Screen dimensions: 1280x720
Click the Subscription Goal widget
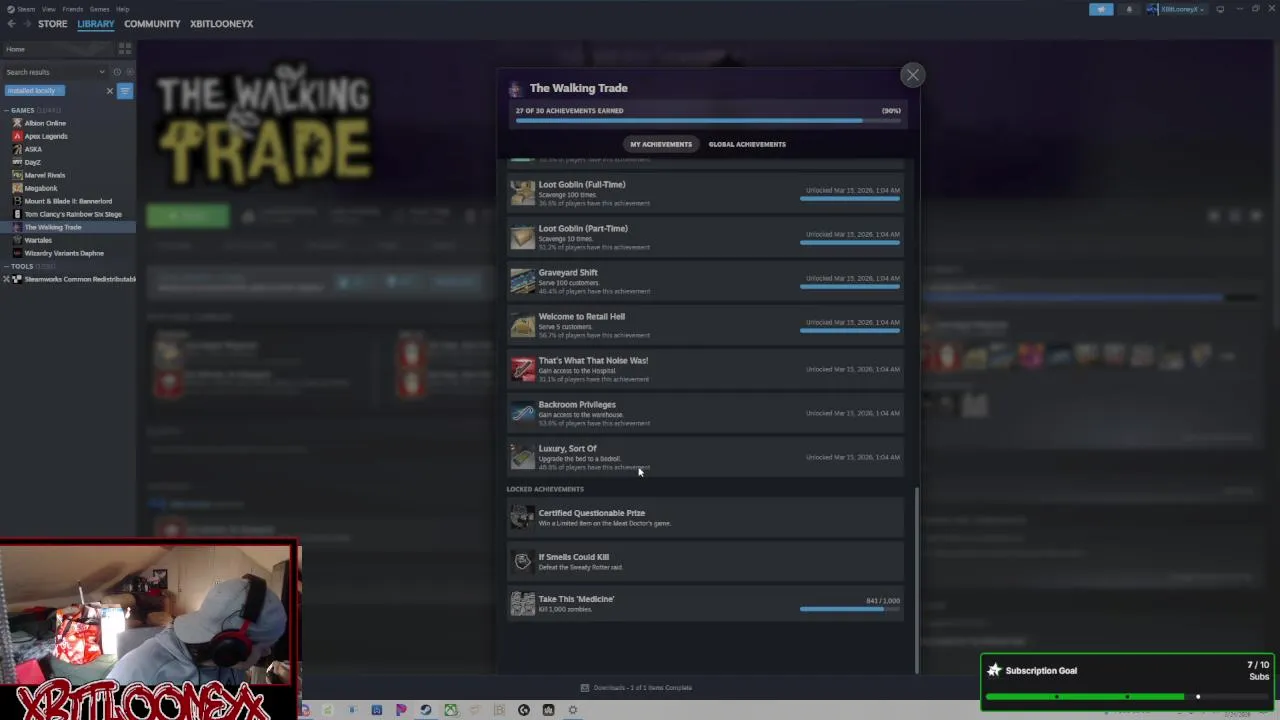[x=1128, y=682]
